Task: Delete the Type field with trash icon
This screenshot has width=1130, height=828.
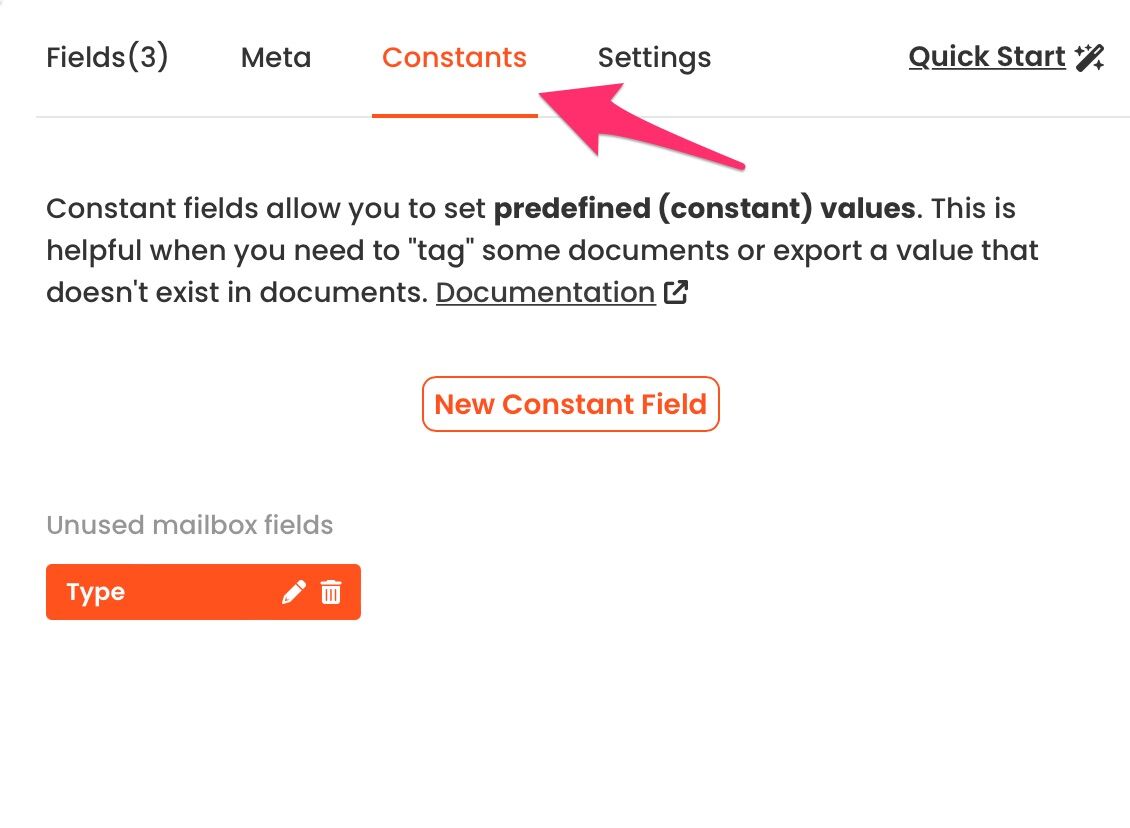Action: pyautogui.click(x=331, y=593)
